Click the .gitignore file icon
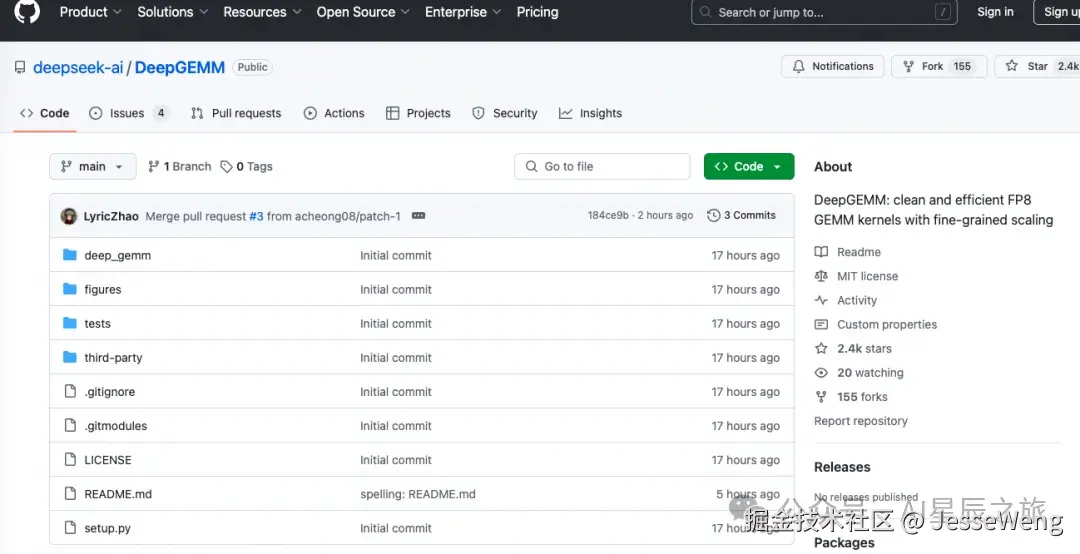This screenshot has height=554, width=1080. tap(70, 391)
